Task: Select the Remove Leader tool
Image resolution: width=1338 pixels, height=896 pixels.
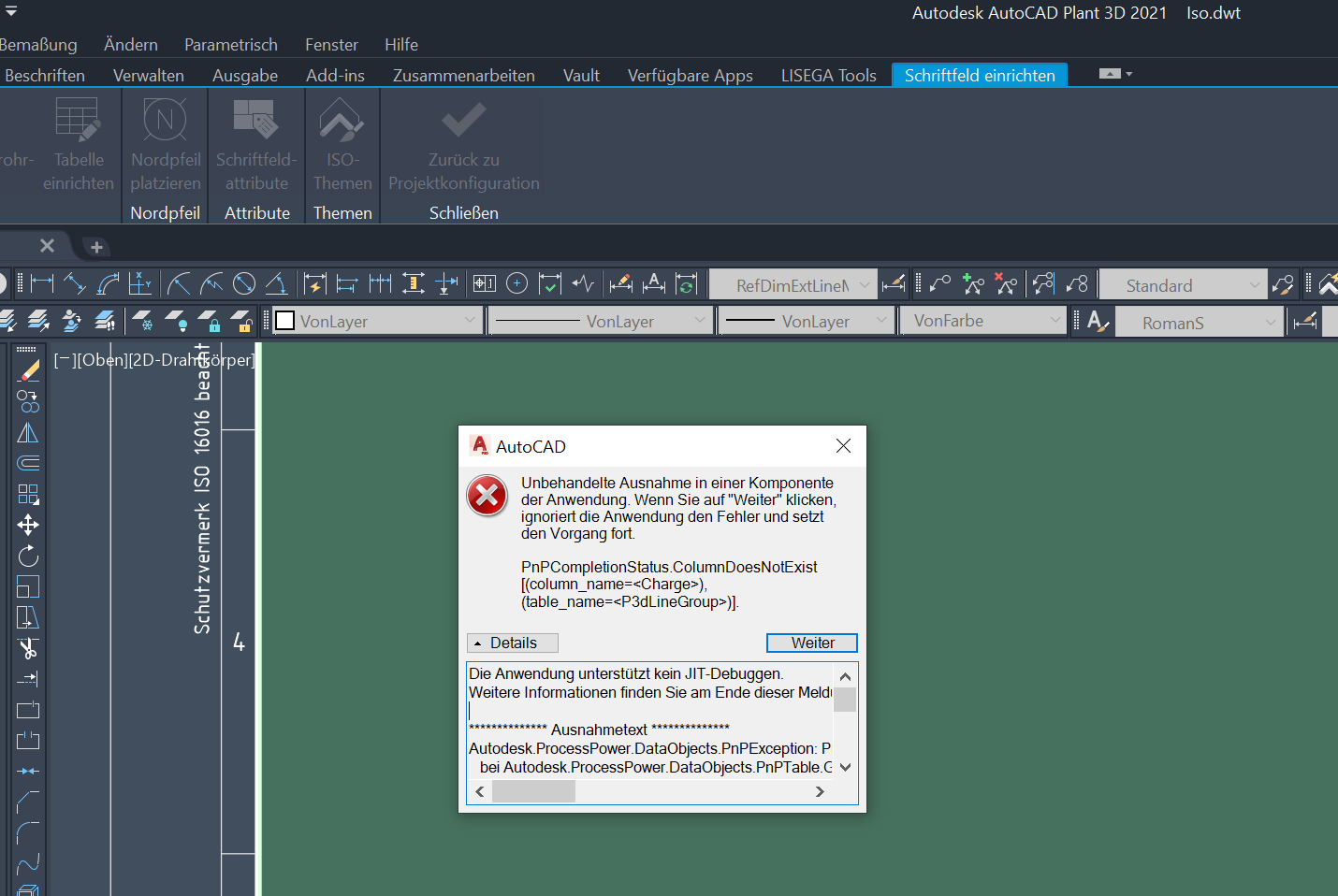Action: pos(1007,283)
